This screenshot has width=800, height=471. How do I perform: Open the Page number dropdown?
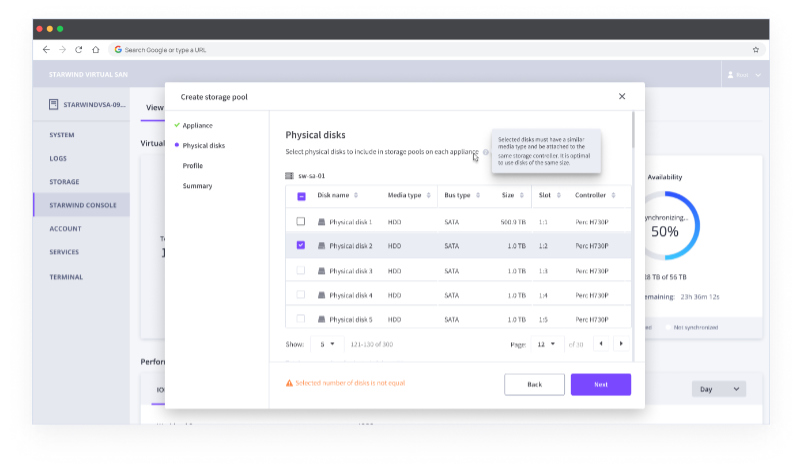pos(547,344)
